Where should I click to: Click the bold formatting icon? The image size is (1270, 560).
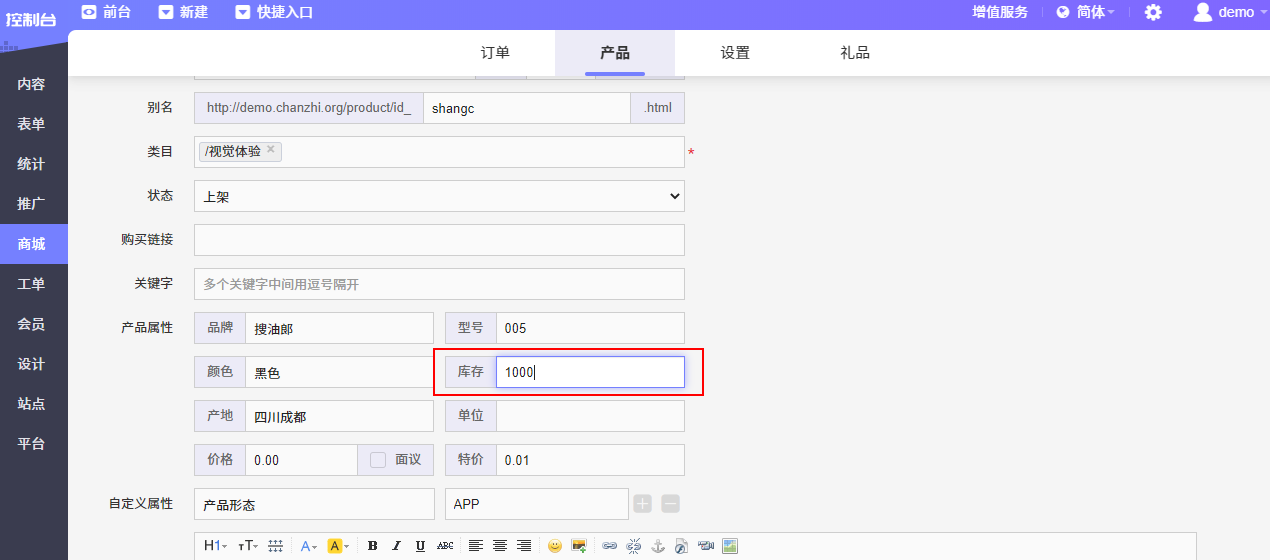coord(373,546)
